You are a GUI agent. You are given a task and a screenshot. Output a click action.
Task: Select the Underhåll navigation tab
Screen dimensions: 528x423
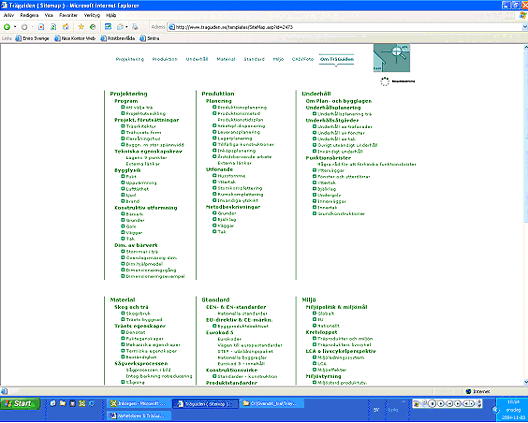click(197, 59)
